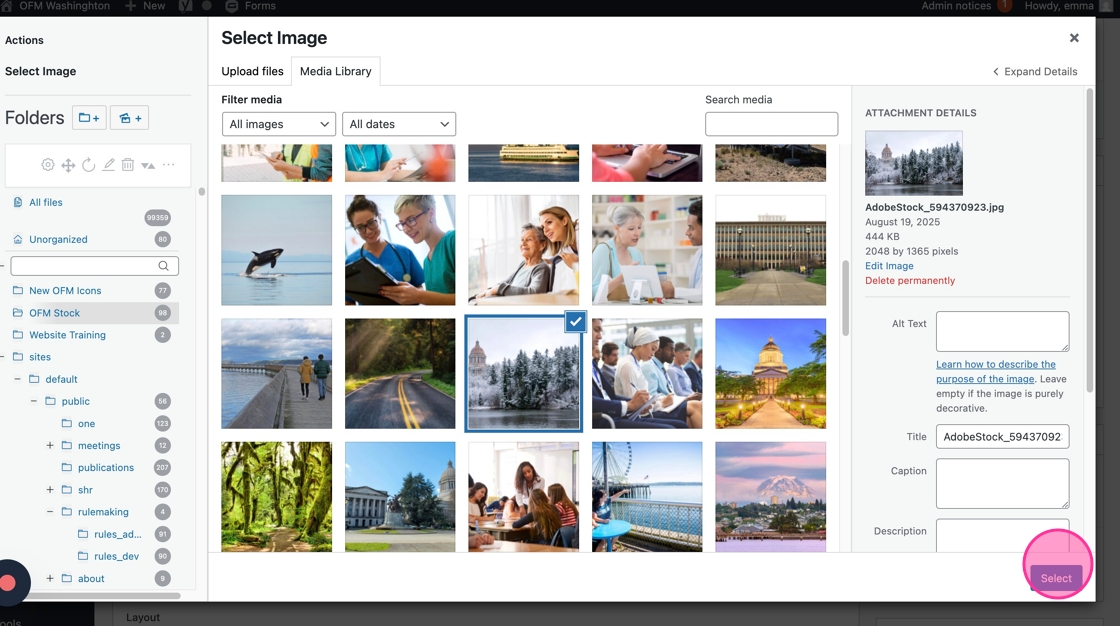Open the All images filter dropdown
This screenshot has height=626, width=1120.
coord(279,124)
